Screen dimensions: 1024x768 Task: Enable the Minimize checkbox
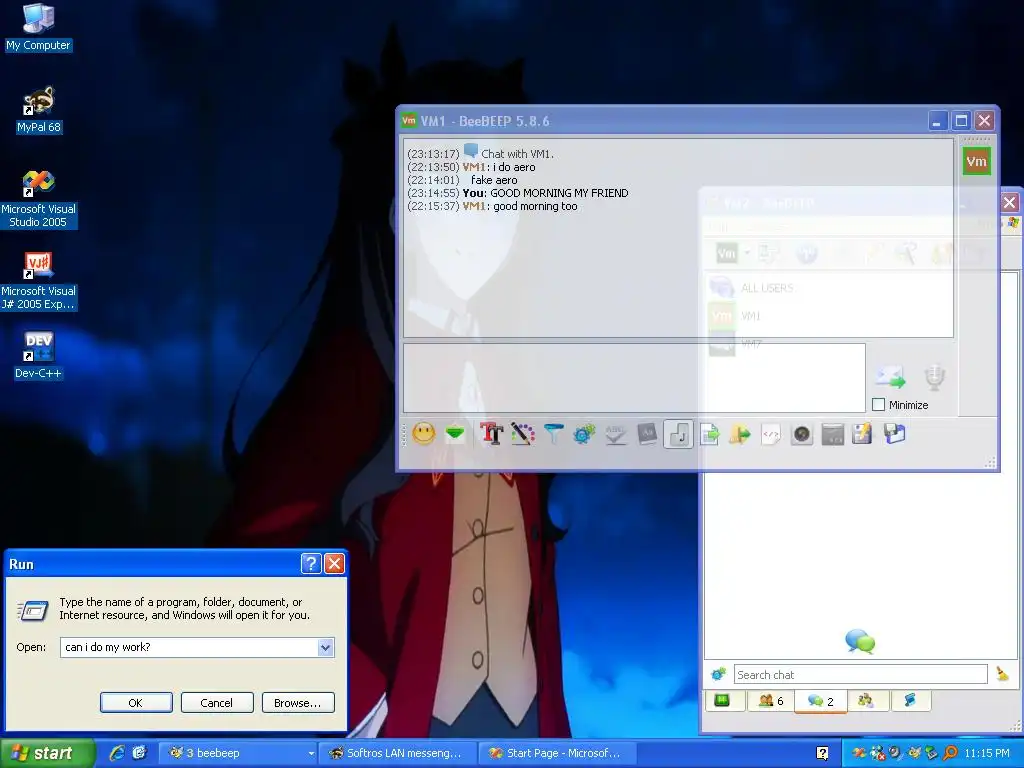pyautogui.click(x=878, y=405)
